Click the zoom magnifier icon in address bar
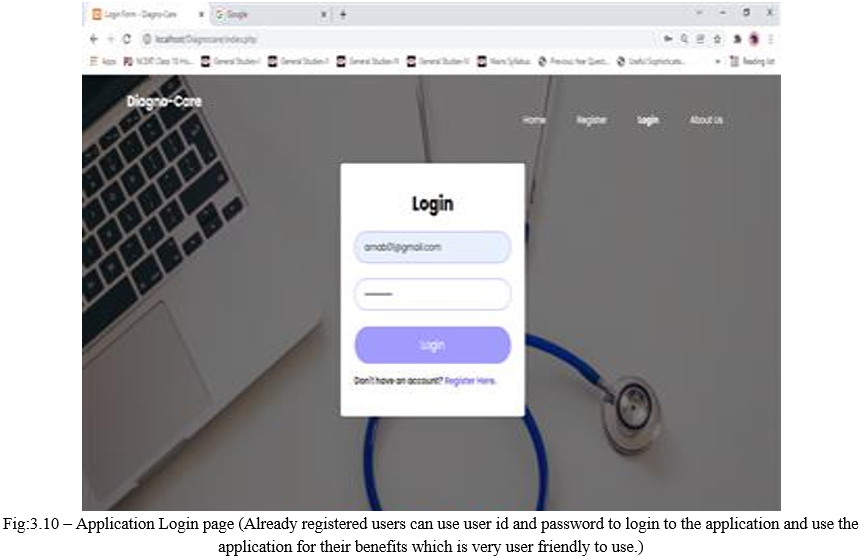Screen dimensions: 867x560 (x=685, y=39)
